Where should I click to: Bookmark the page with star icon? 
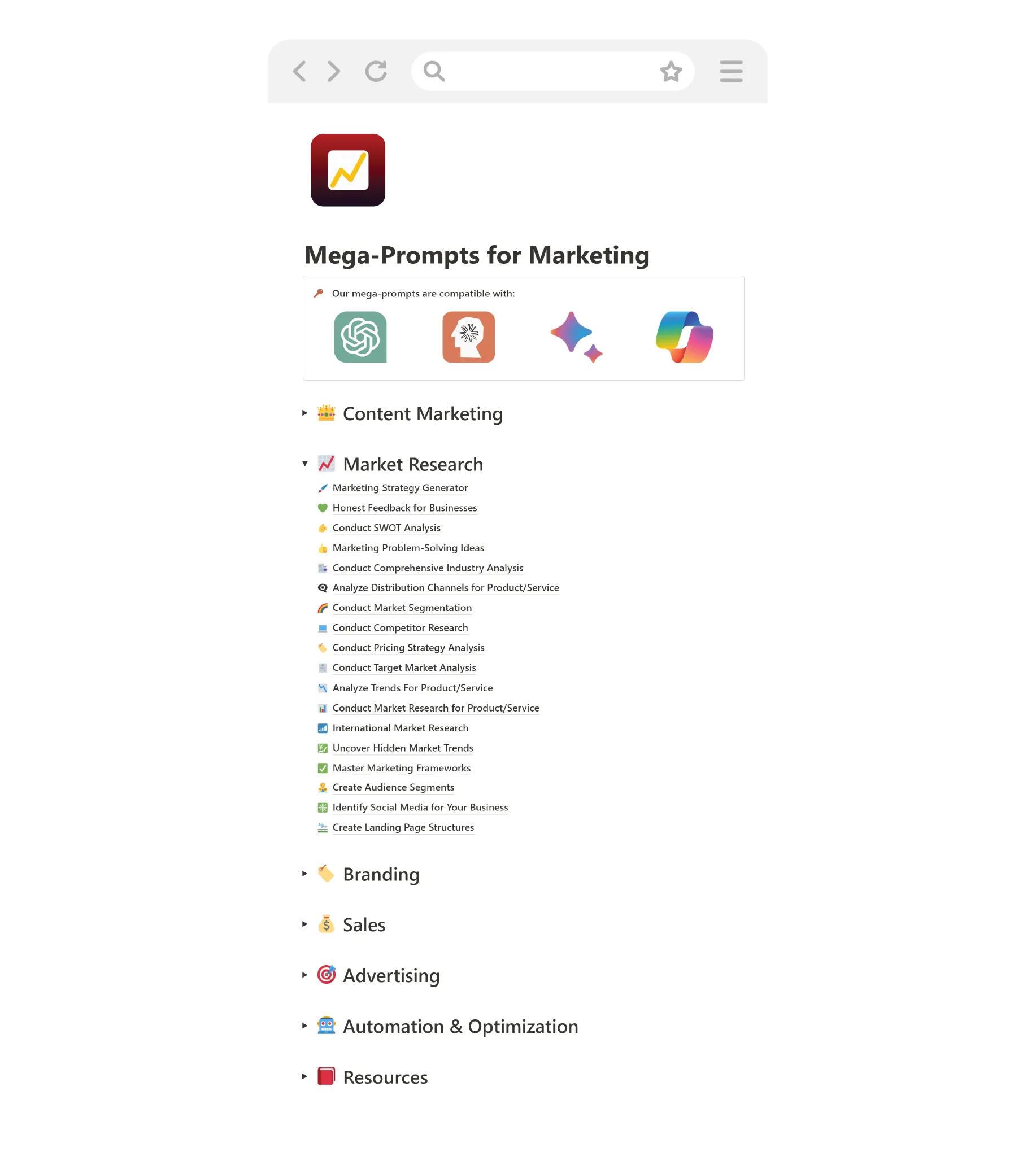pyautogui.click(x=671, y=71)
